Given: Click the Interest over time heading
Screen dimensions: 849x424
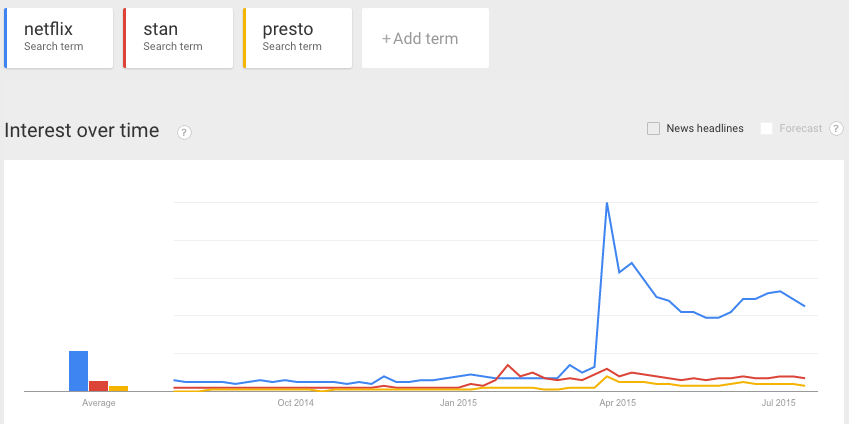Looking at the screenshot, I should pos(82,130).
